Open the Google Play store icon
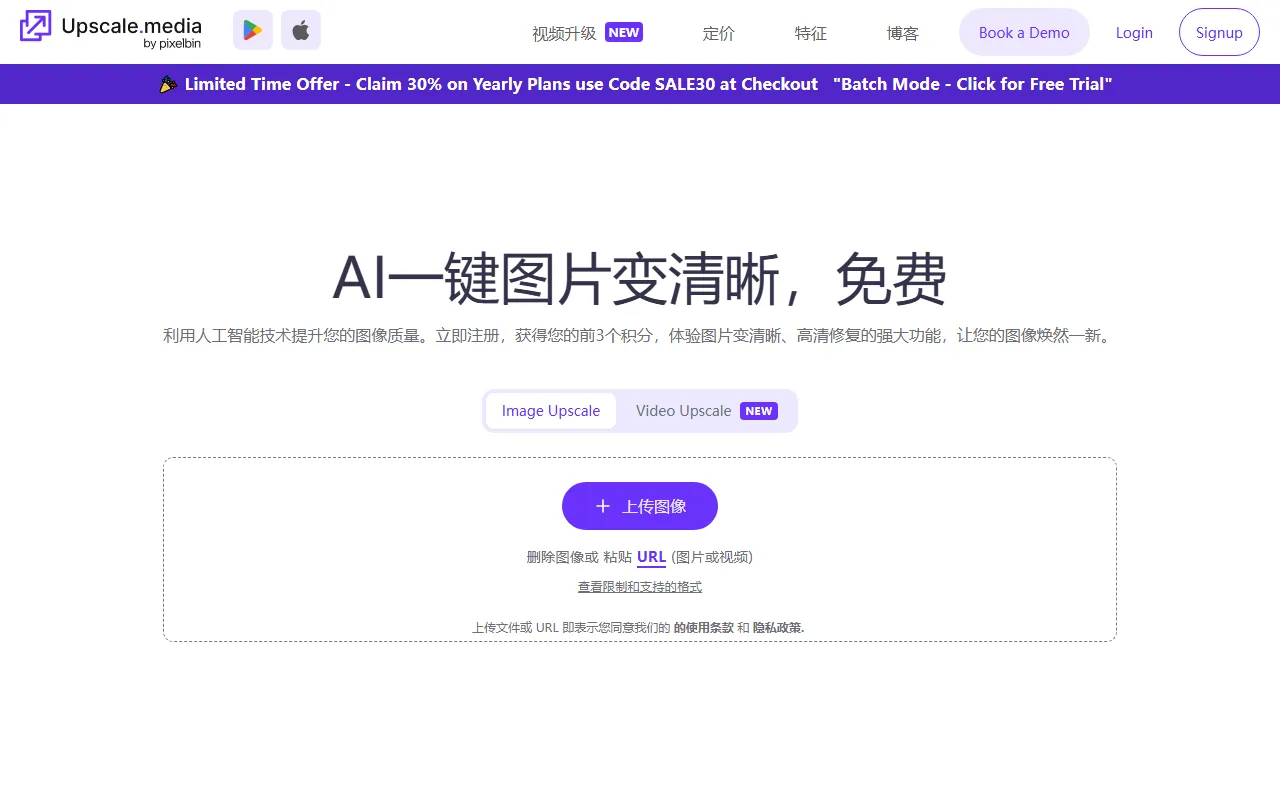 [x=252, y=30]
